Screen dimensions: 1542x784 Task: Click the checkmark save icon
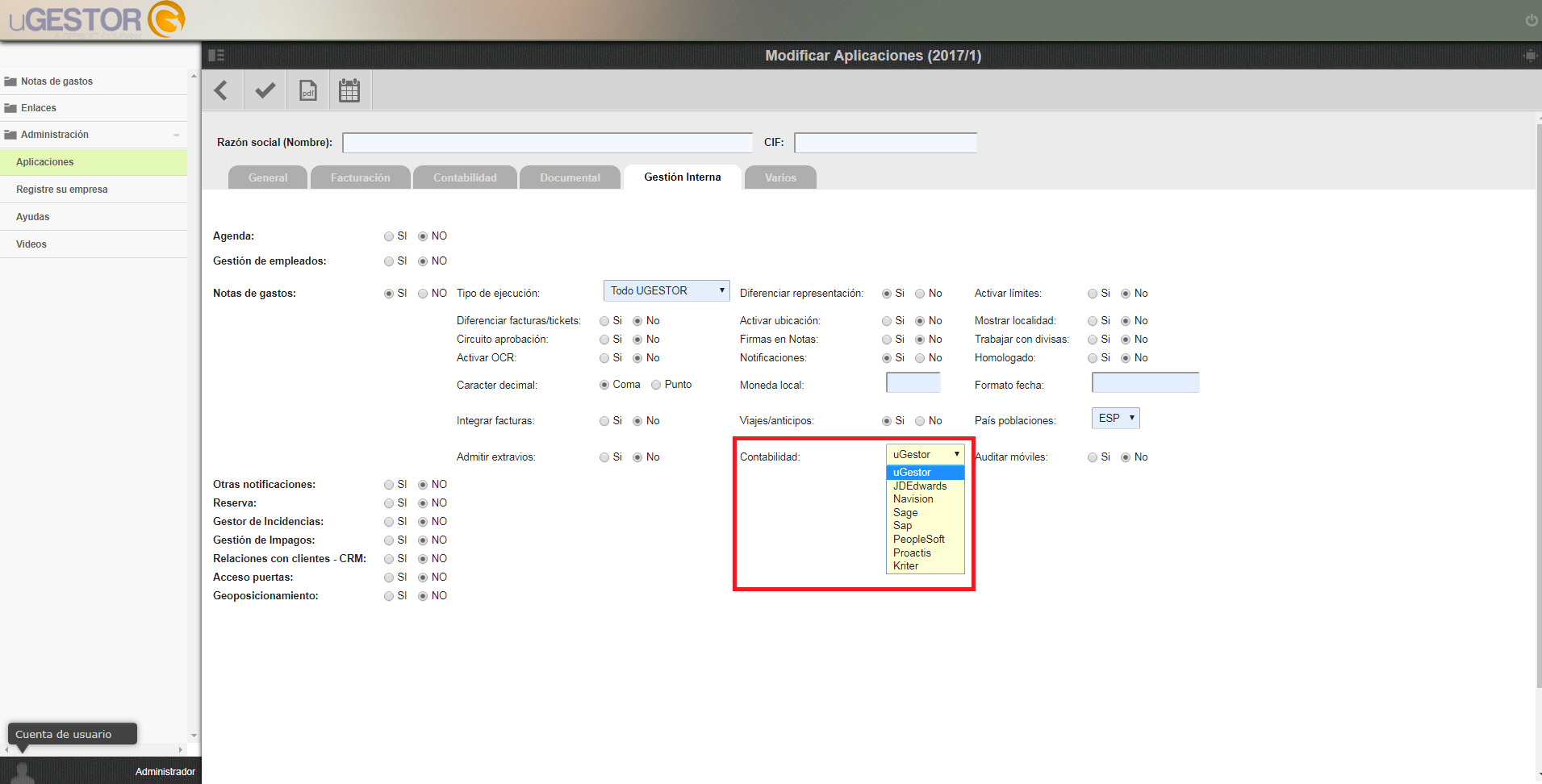(x=265, y=90)
